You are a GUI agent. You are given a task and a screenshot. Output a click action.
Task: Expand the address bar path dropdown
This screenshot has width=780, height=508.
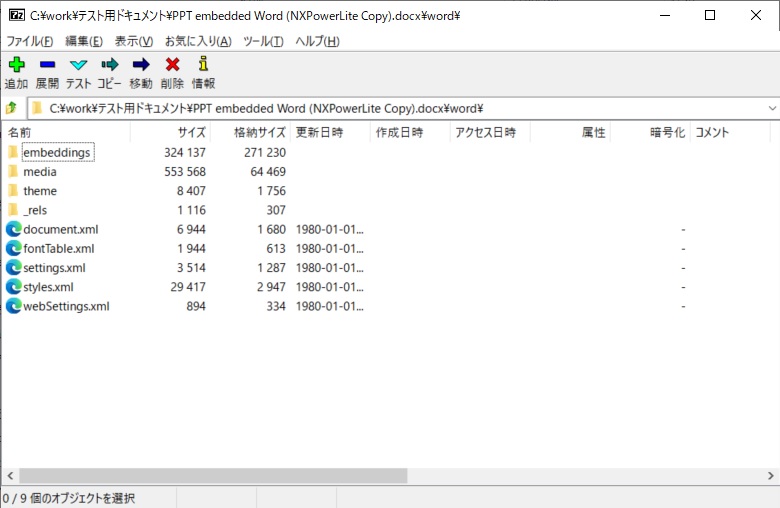click(x=772, y=108)
